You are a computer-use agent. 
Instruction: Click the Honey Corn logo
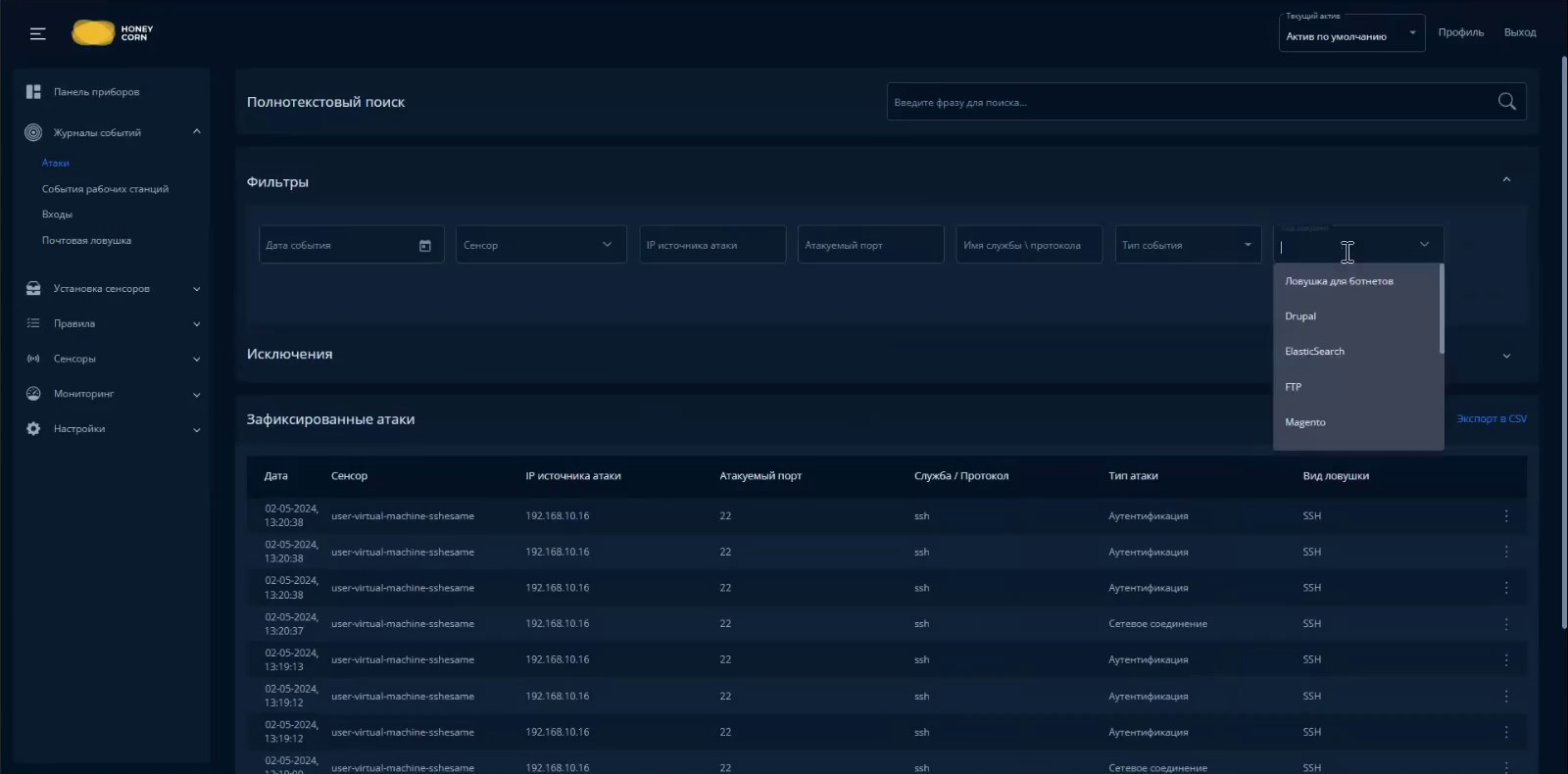113,33
